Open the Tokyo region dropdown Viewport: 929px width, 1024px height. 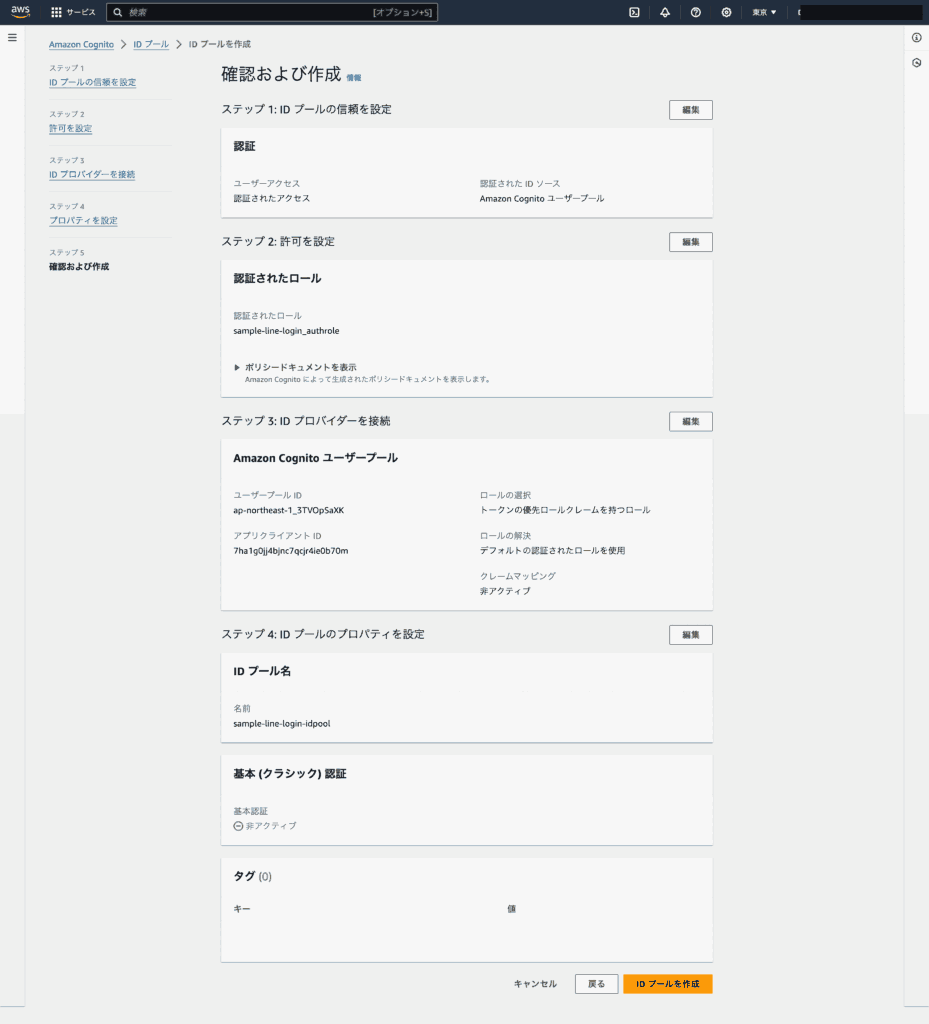pos(764,12)
